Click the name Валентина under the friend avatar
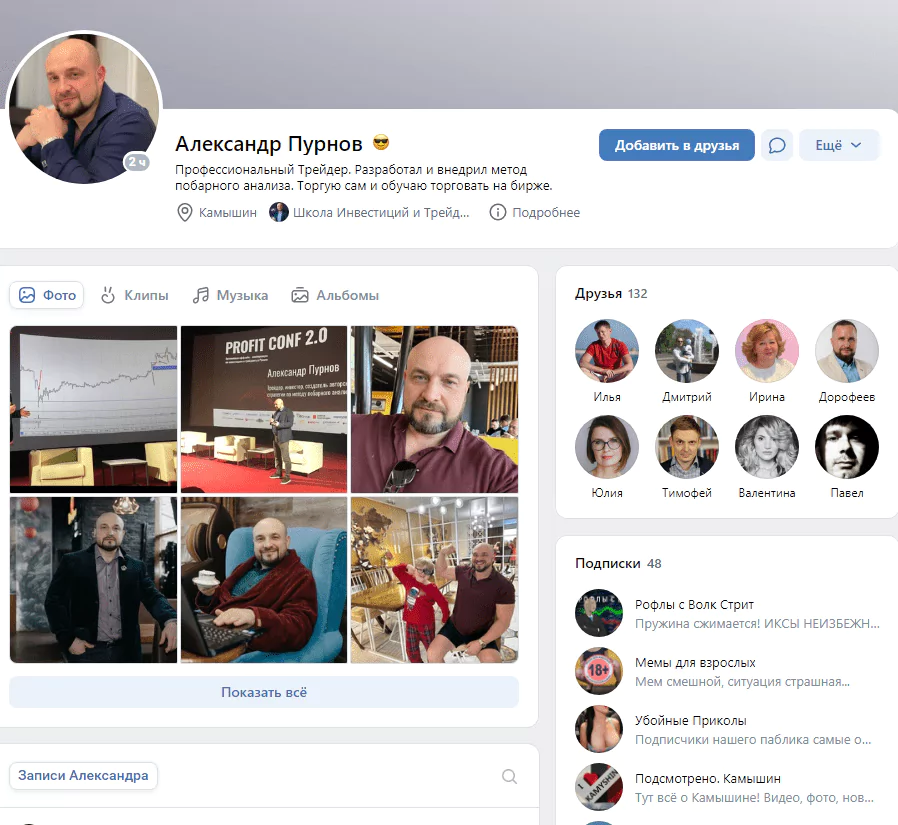The image size is (898, 825). pos(767,493)
